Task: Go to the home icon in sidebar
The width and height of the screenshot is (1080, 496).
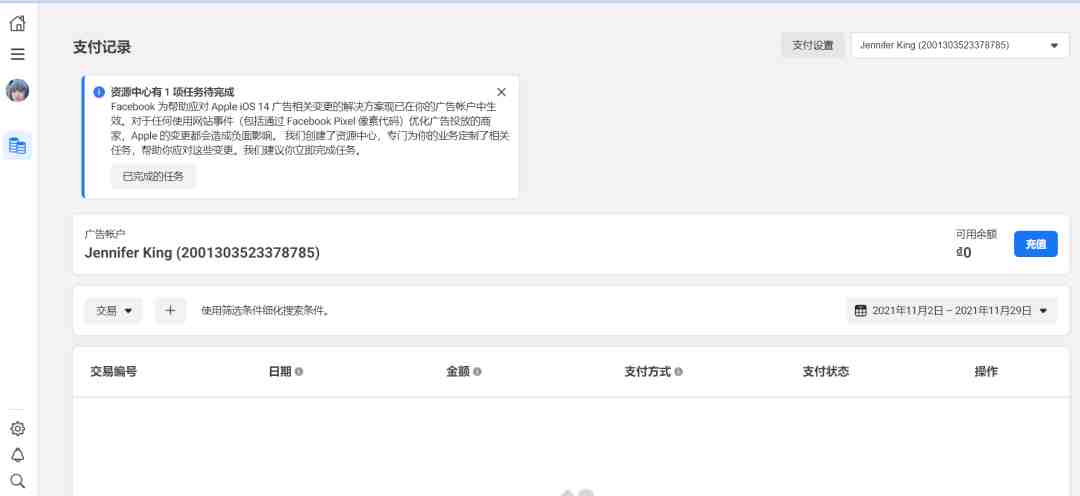Action: tap(17, 23)
